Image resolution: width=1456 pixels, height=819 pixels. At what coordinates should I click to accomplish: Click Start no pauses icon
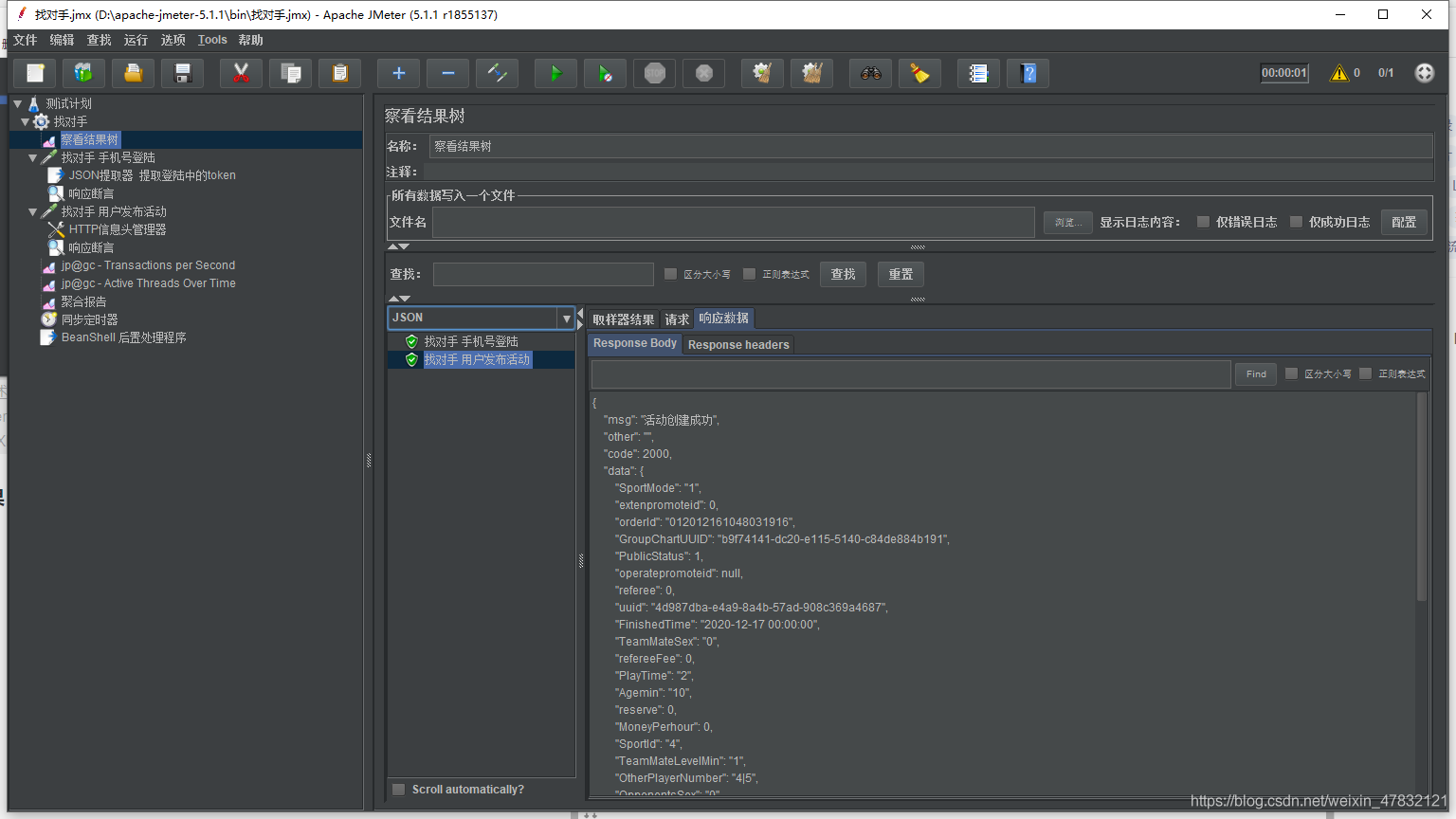point(606,73)
